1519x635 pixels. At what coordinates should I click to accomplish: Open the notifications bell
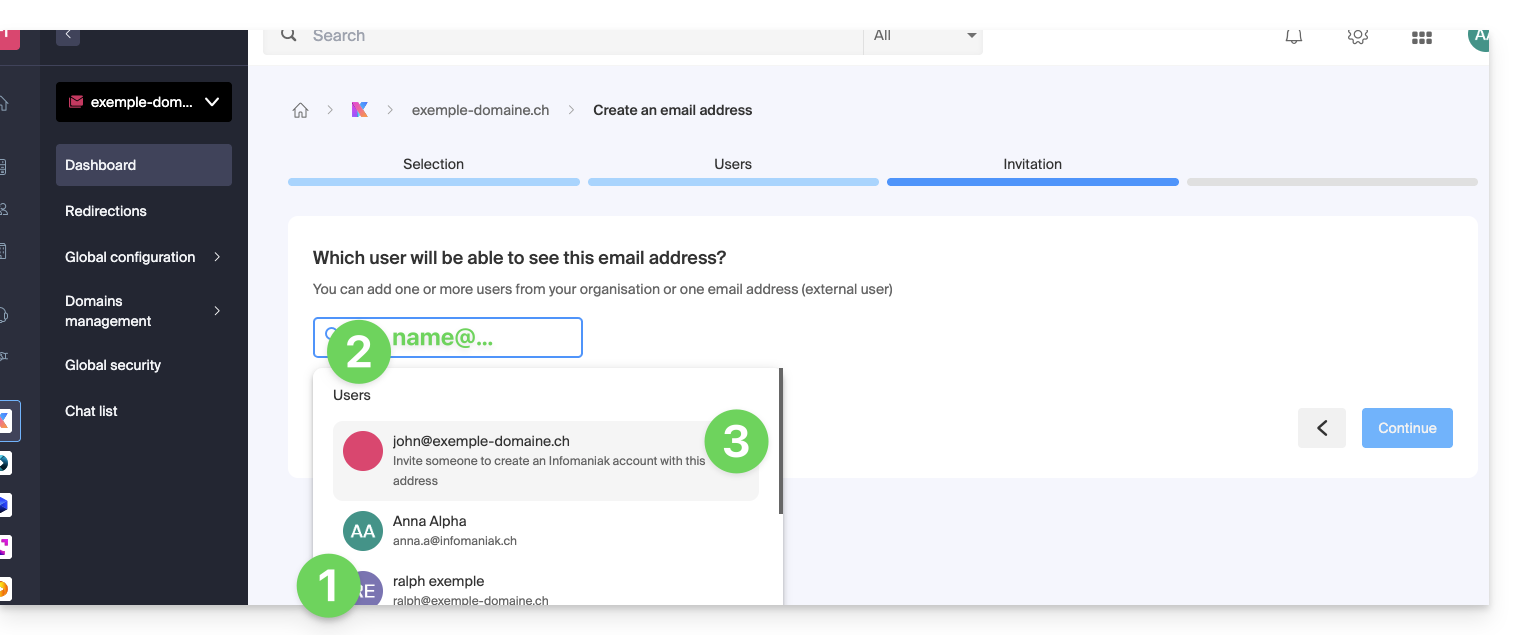pyautogui.click(x=1293, y=37)
